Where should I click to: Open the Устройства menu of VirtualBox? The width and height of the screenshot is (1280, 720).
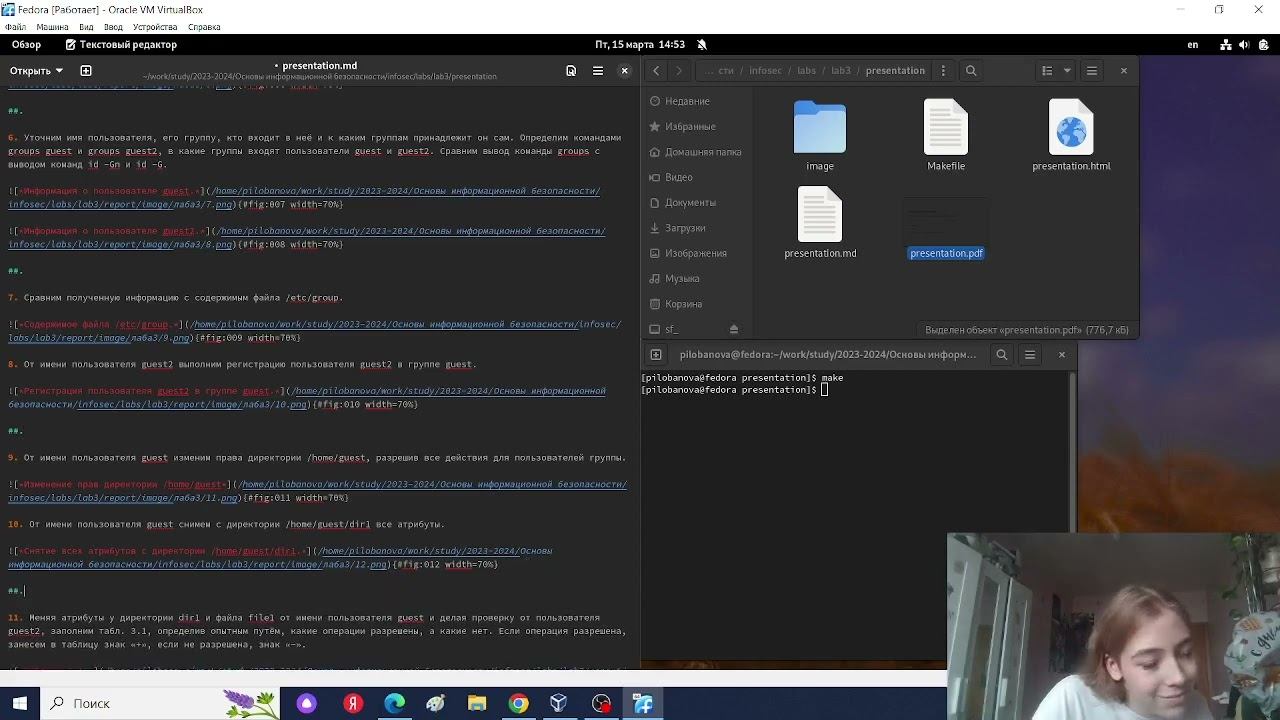(x=154, y=27)
